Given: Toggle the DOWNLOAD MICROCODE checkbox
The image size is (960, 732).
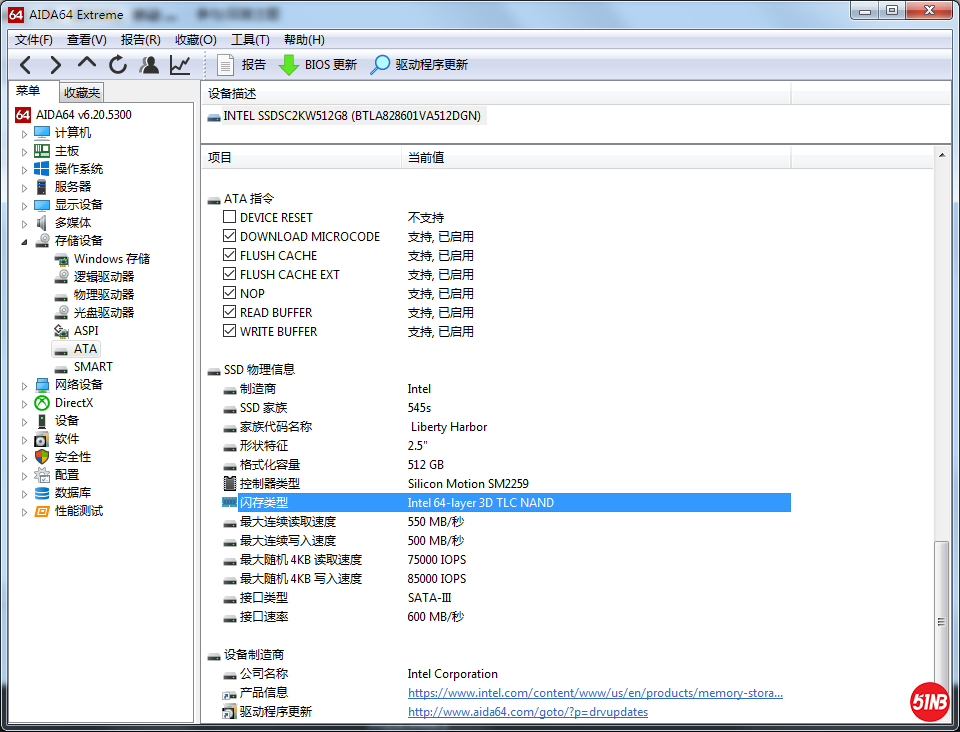Looking at the screenshot, I should point(230,236).
